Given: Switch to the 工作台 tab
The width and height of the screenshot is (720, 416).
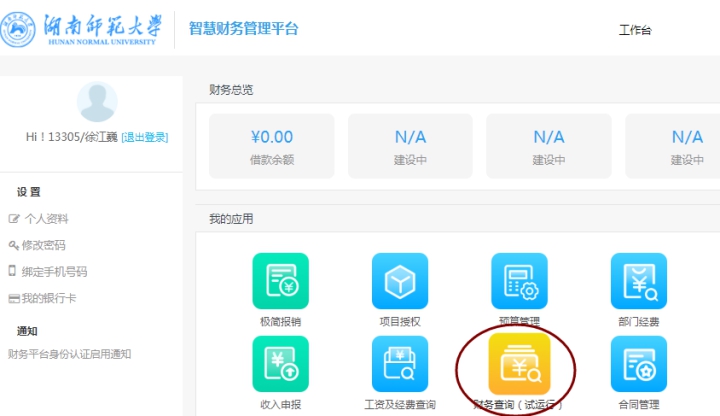Looking at the screenshot, I should tap(635, 31).
